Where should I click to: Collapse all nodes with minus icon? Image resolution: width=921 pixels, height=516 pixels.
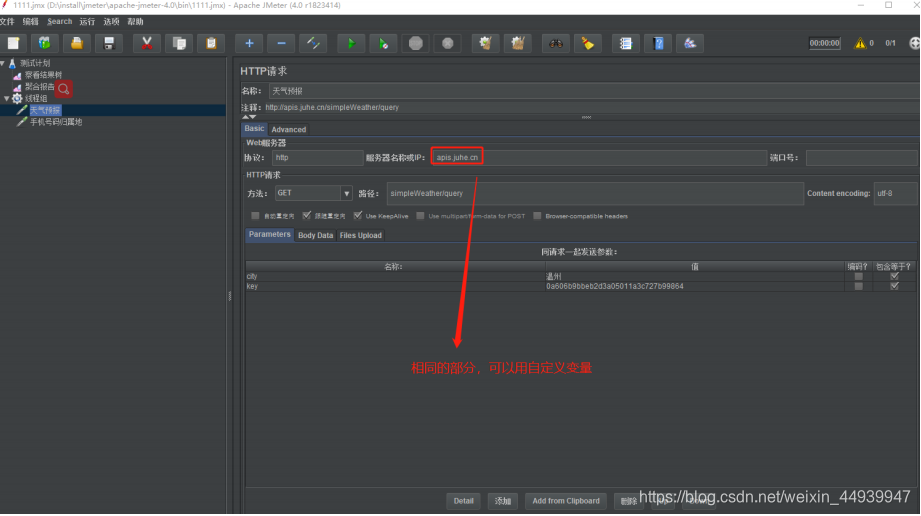(281, 43)
